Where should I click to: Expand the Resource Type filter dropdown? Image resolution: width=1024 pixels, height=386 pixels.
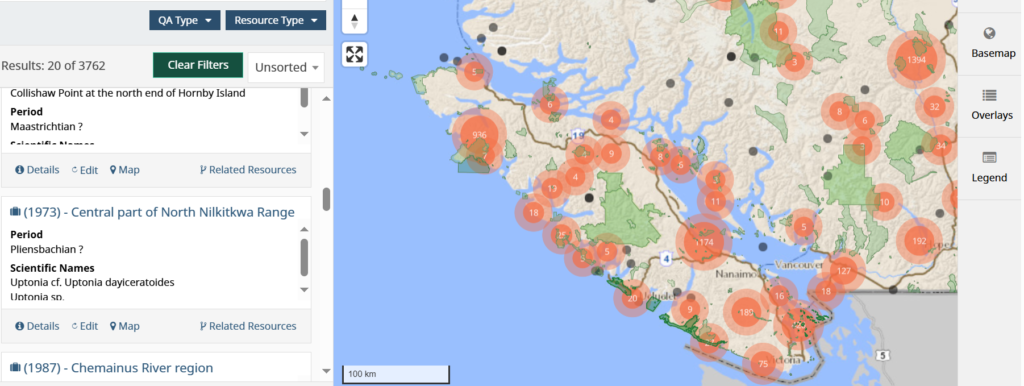pyautogui.click(x=276, y=20)
